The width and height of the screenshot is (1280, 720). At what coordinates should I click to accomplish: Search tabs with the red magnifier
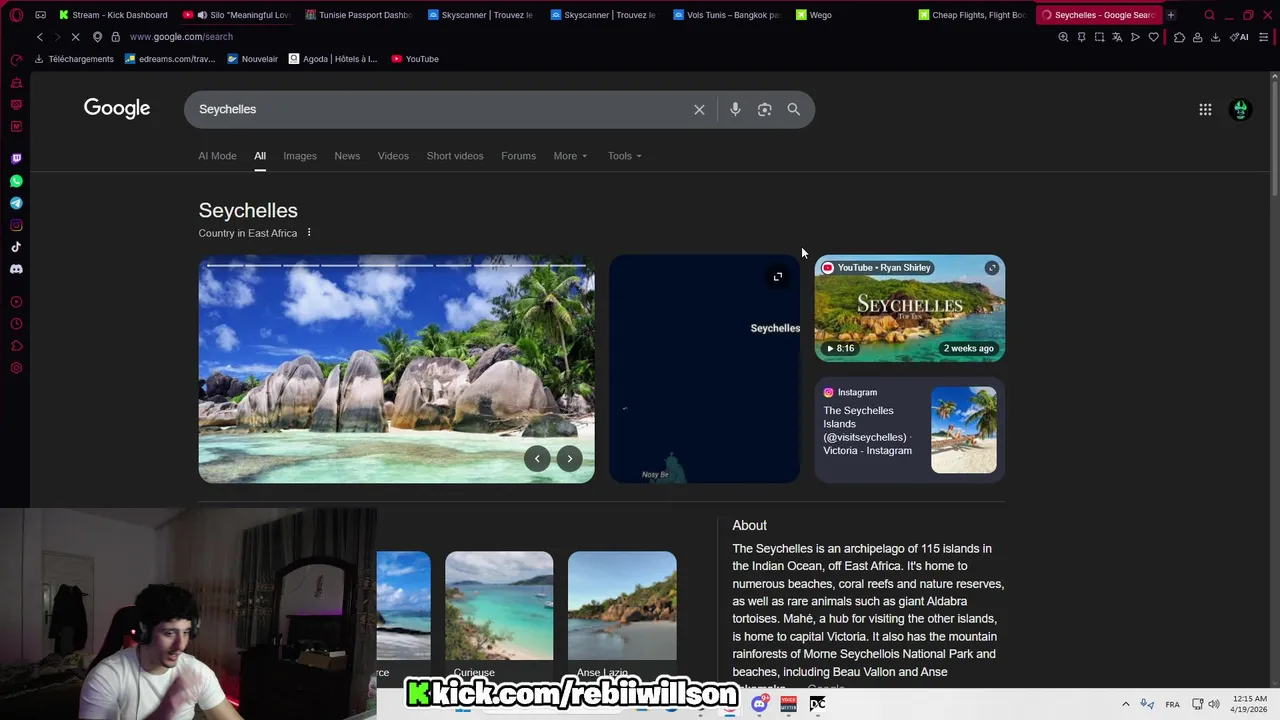click(1209, 15)
